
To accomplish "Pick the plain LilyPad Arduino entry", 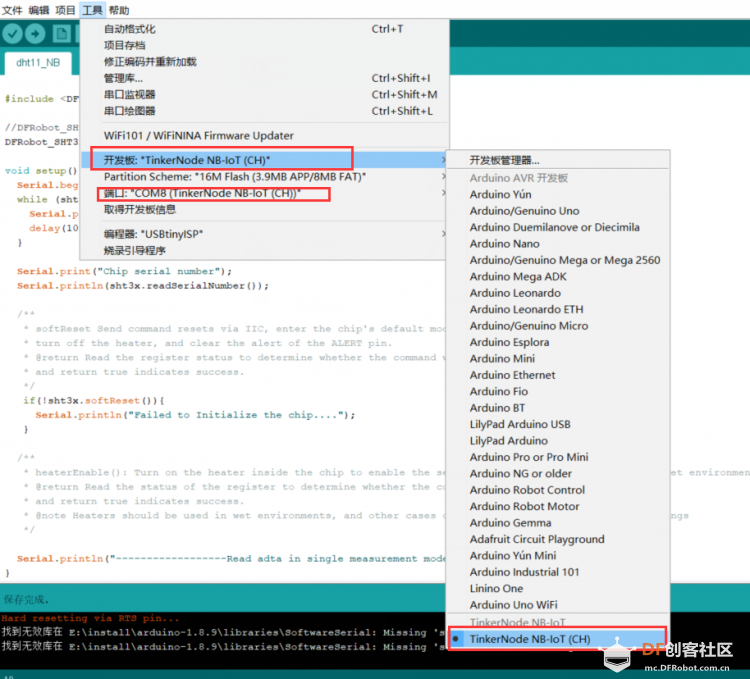I will (x=558, y=441).
